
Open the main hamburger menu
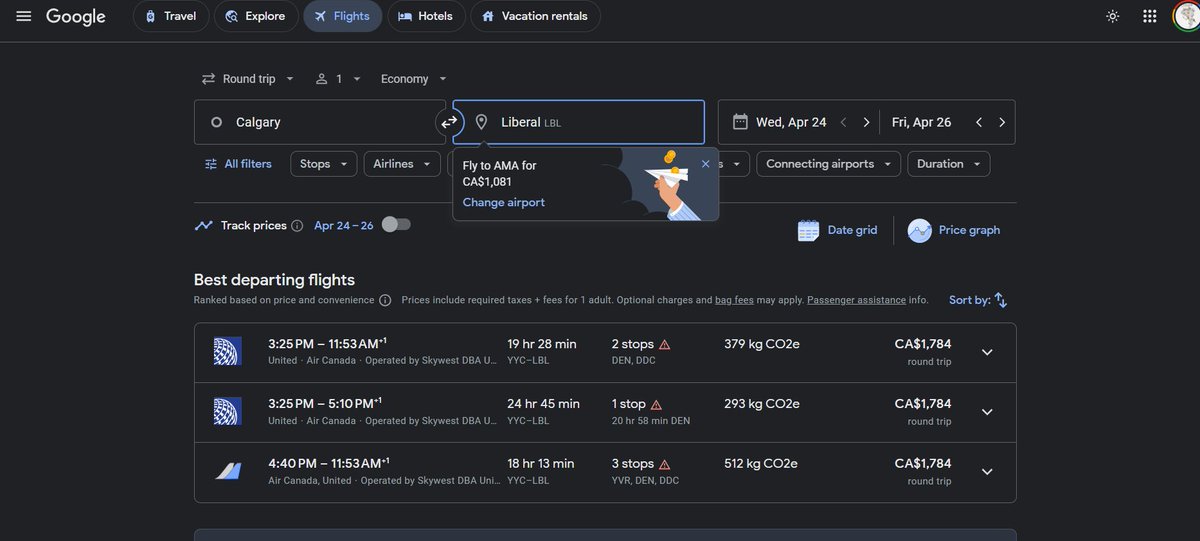(23, 16)
